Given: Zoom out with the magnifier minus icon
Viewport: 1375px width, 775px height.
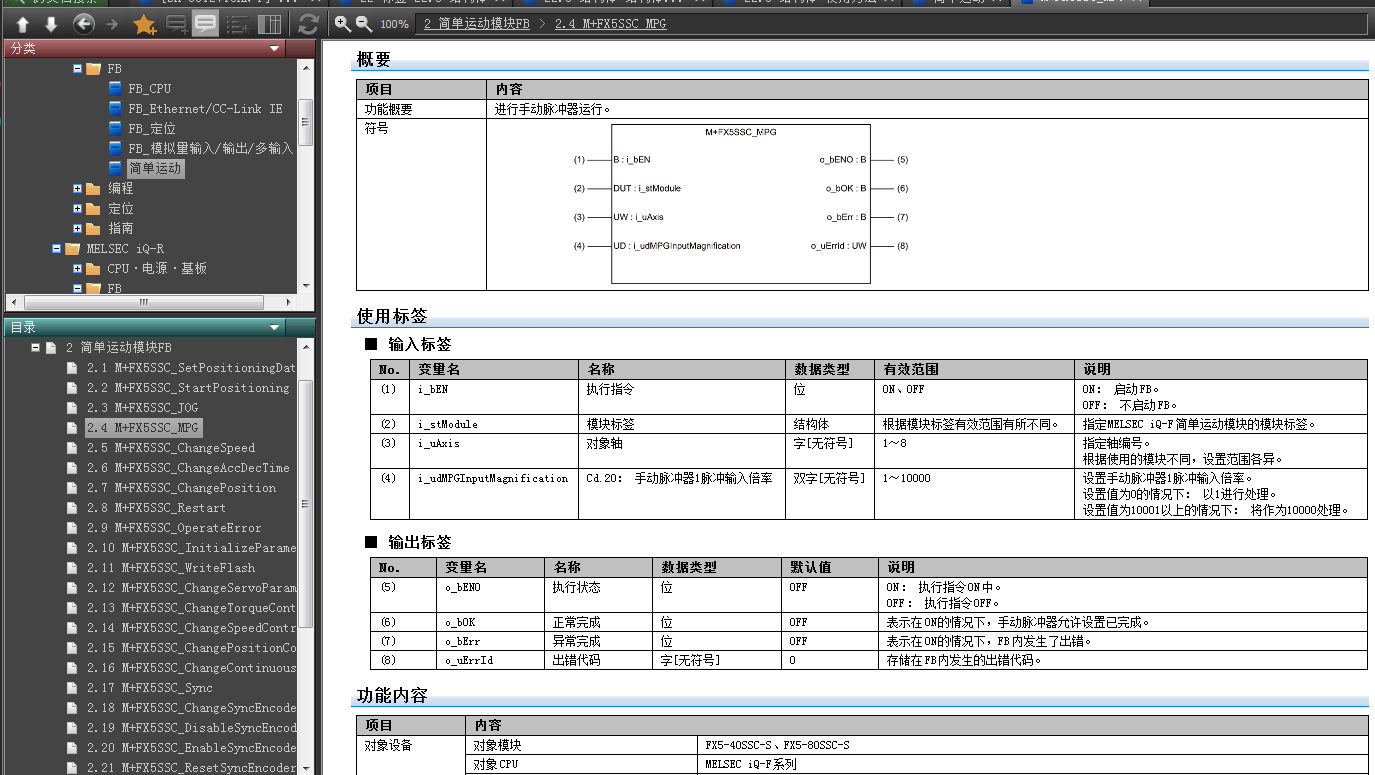Looking at the screenshot, I should (x=365, y=23).
